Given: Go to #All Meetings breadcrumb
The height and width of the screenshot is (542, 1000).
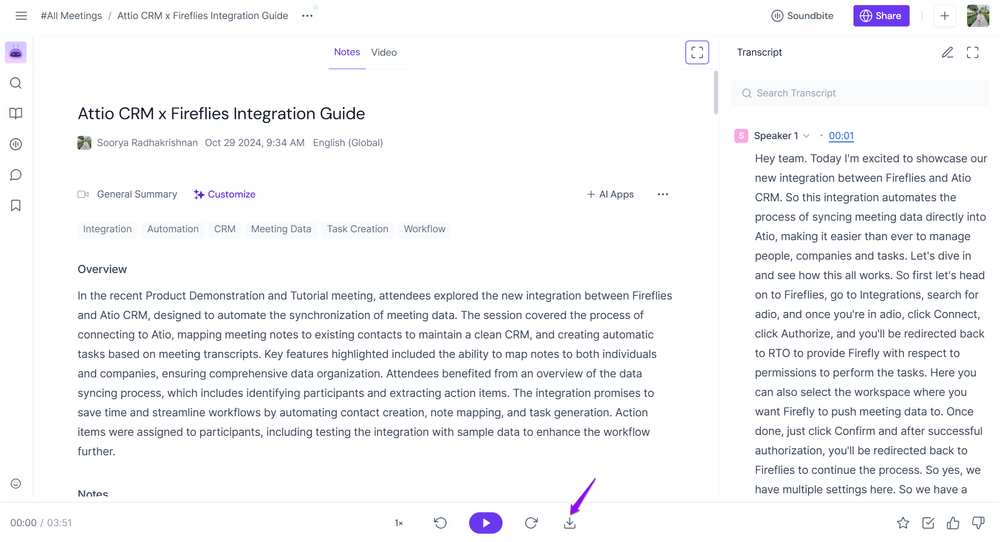Looking at the screenshot, I should 71,16.
